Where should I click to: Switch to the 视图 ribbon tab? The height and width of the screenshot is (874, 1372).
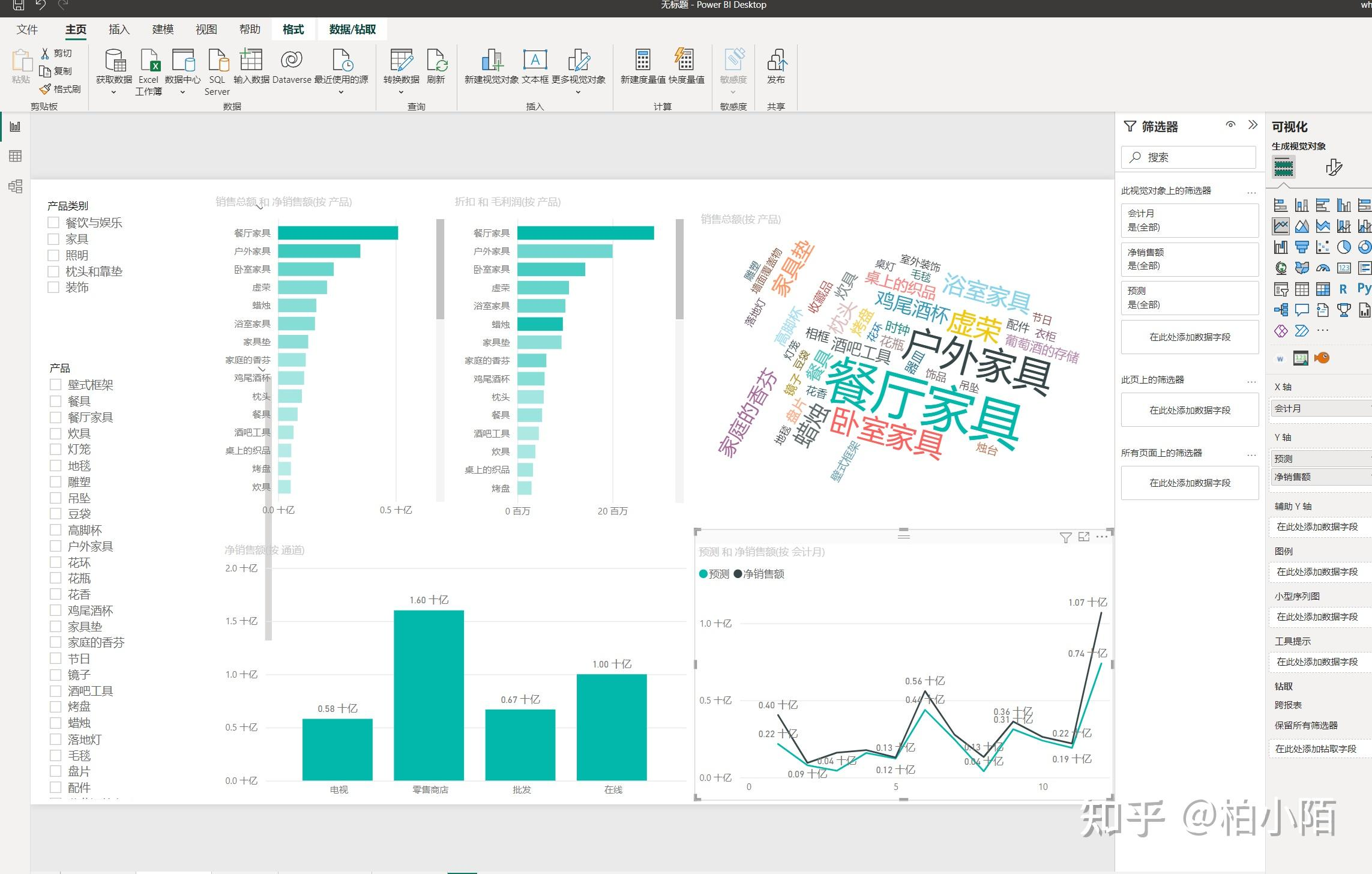pos(206,29)
